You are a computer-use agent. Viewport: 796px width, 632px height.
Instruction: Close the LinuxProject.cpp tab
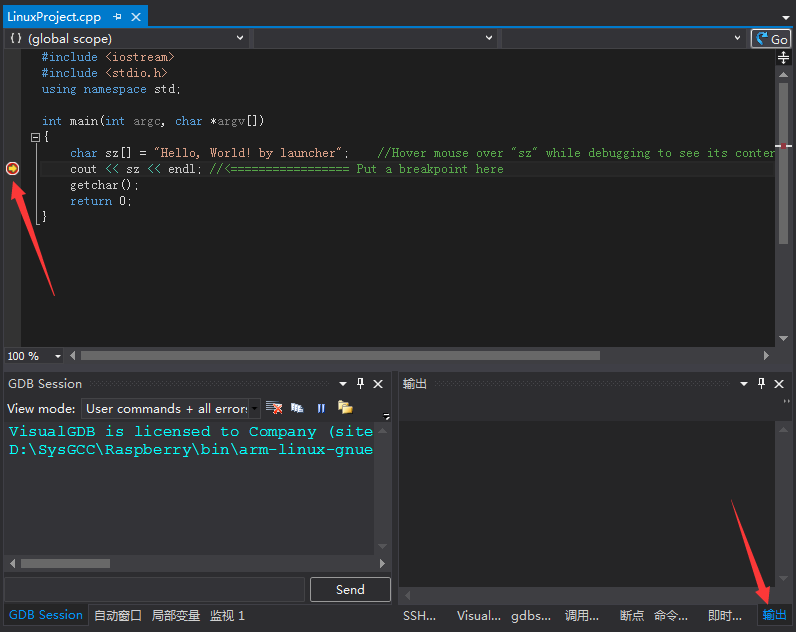tap(135, 17)
